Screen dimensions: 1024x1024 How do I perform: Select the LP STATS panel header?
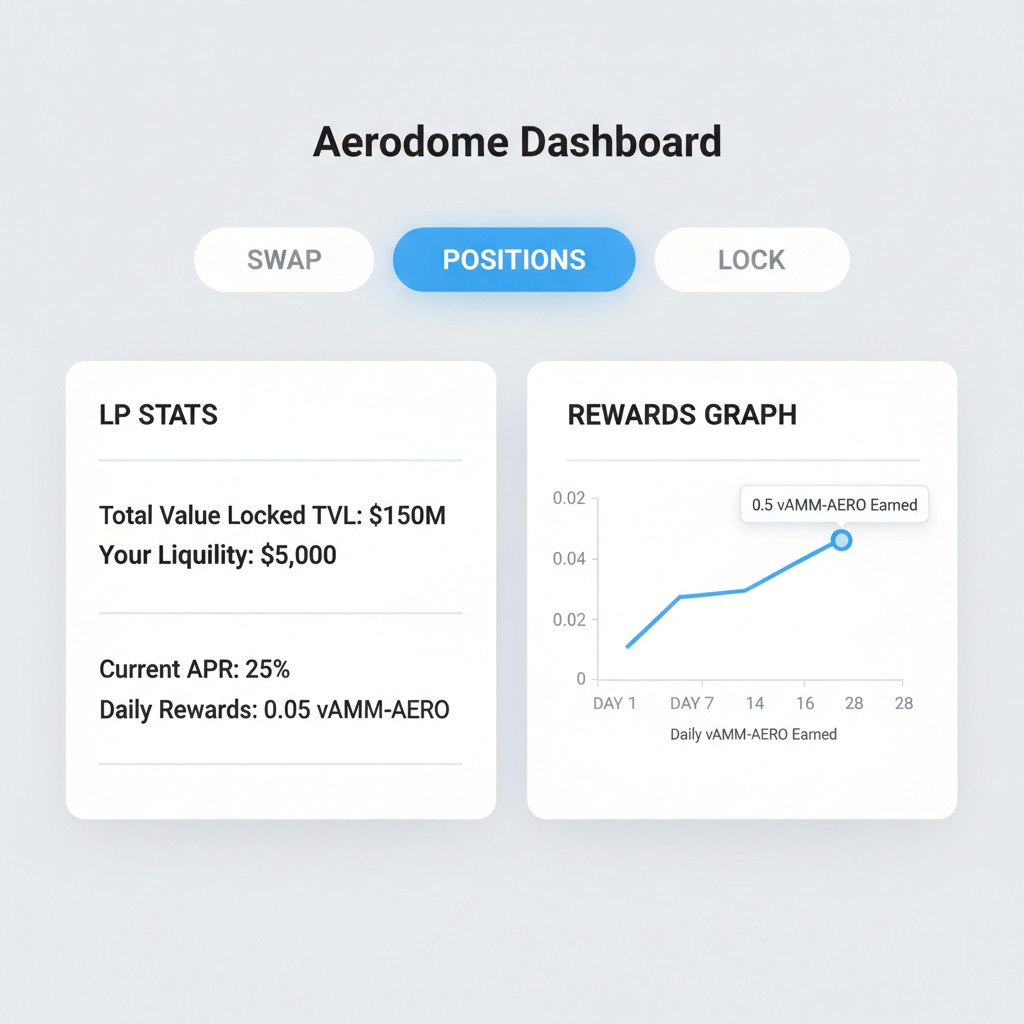pyautogui.click(x=160, y=414)
